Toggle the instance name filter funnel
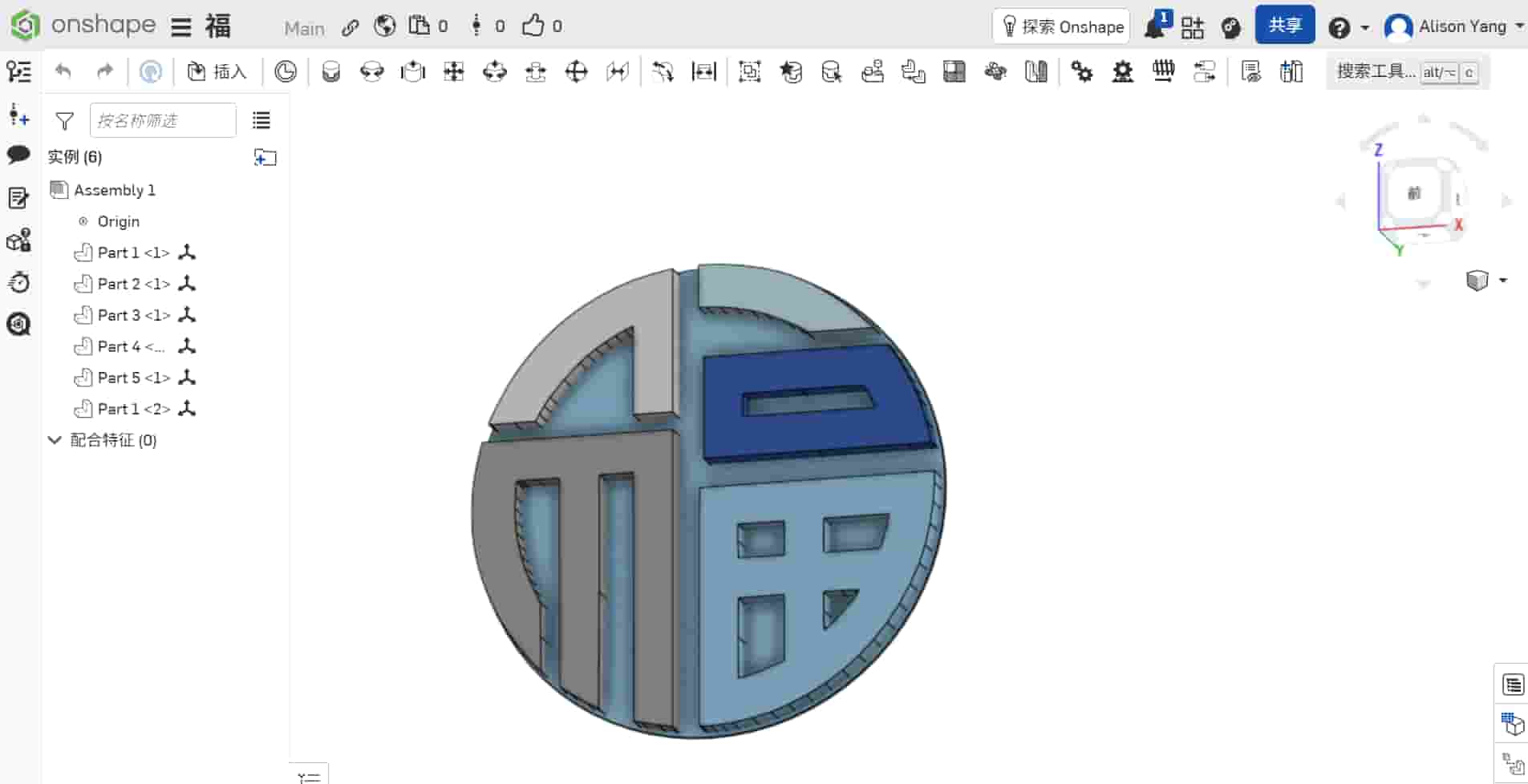 pos(64,120)
